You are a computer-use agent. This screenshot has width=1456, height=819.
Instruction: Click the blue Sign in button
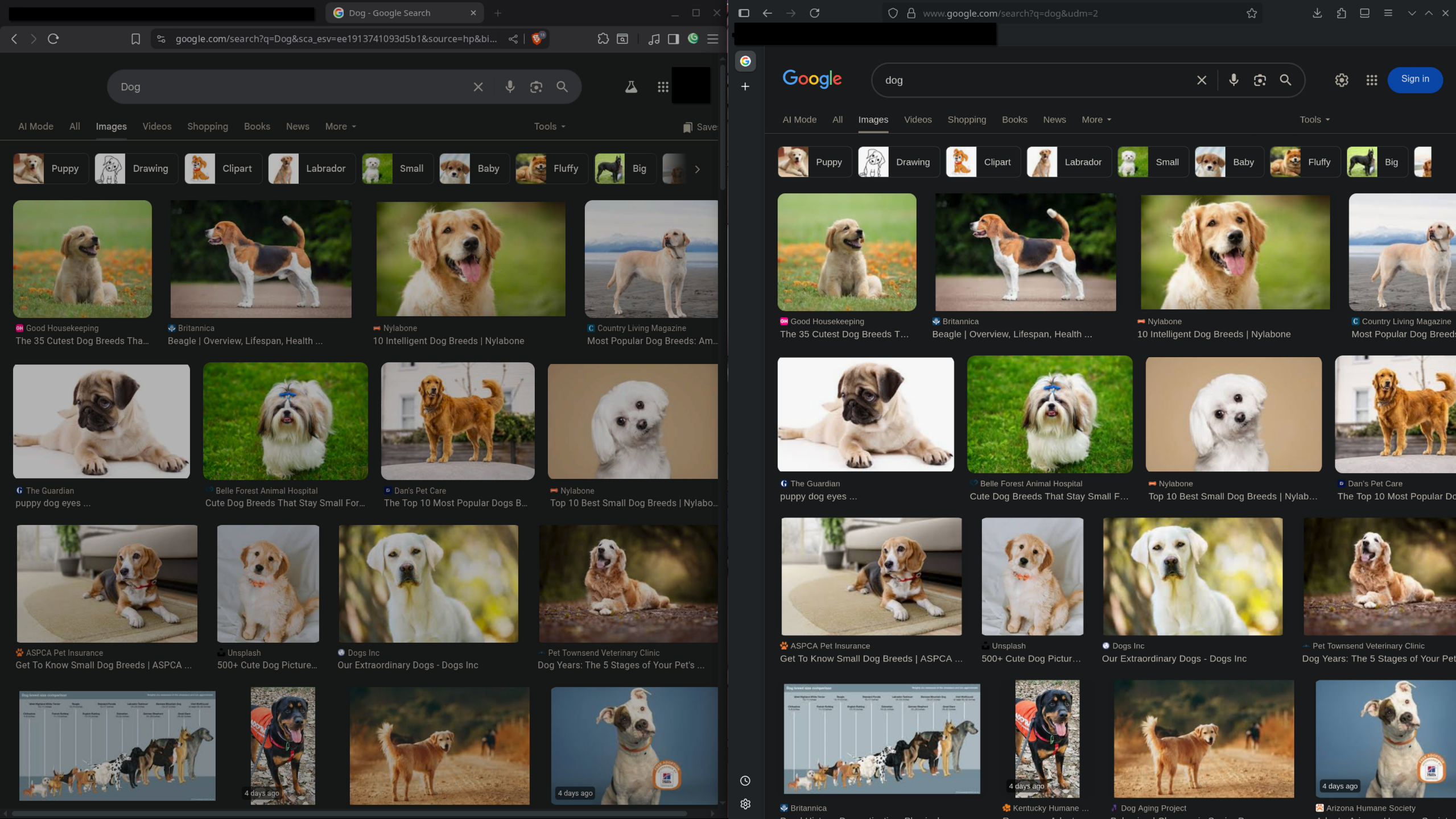tap(1414, 79)
